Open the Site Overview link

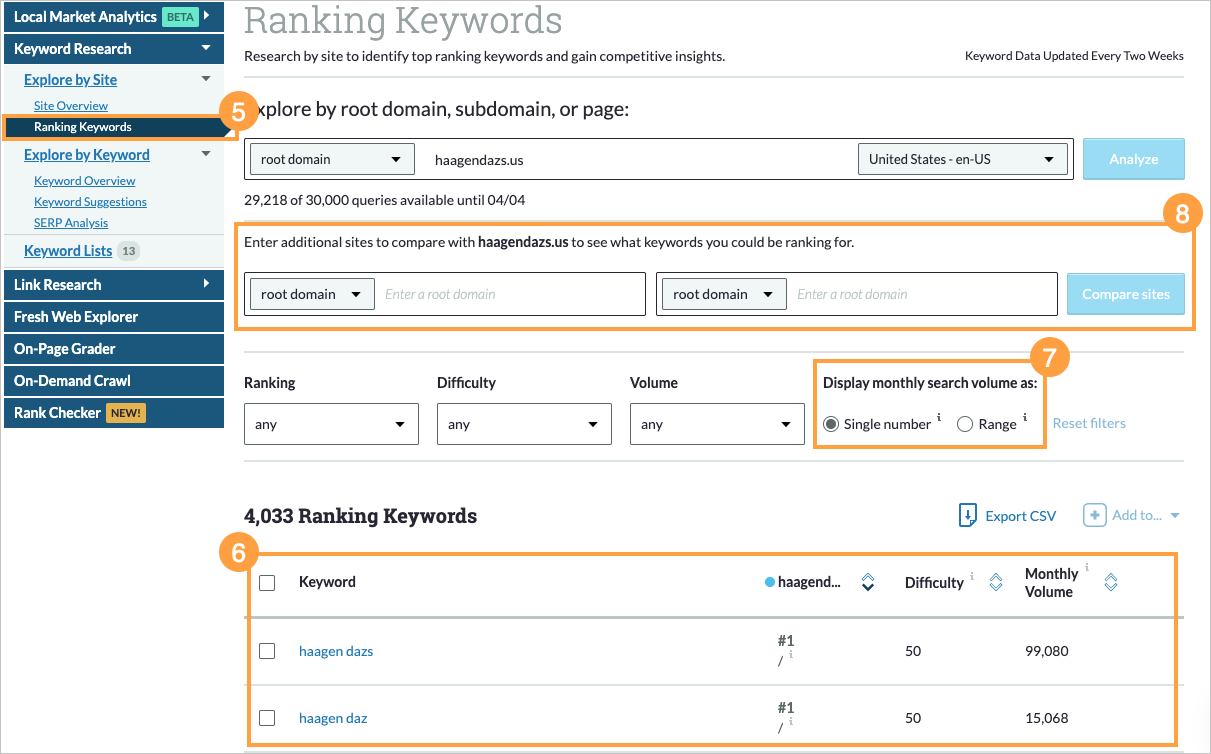[70, 105]
